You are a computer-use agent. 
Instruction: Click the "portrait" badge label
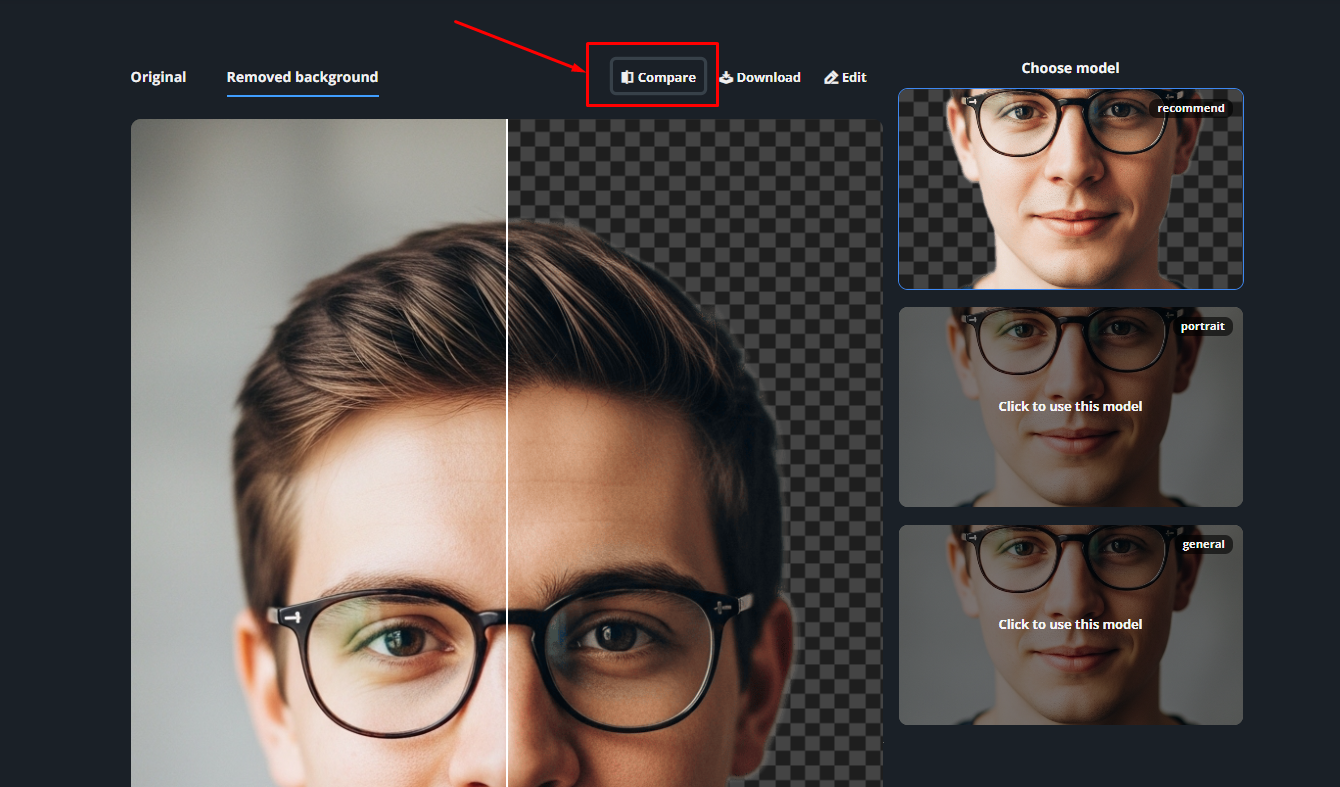tap(1202, 326)
